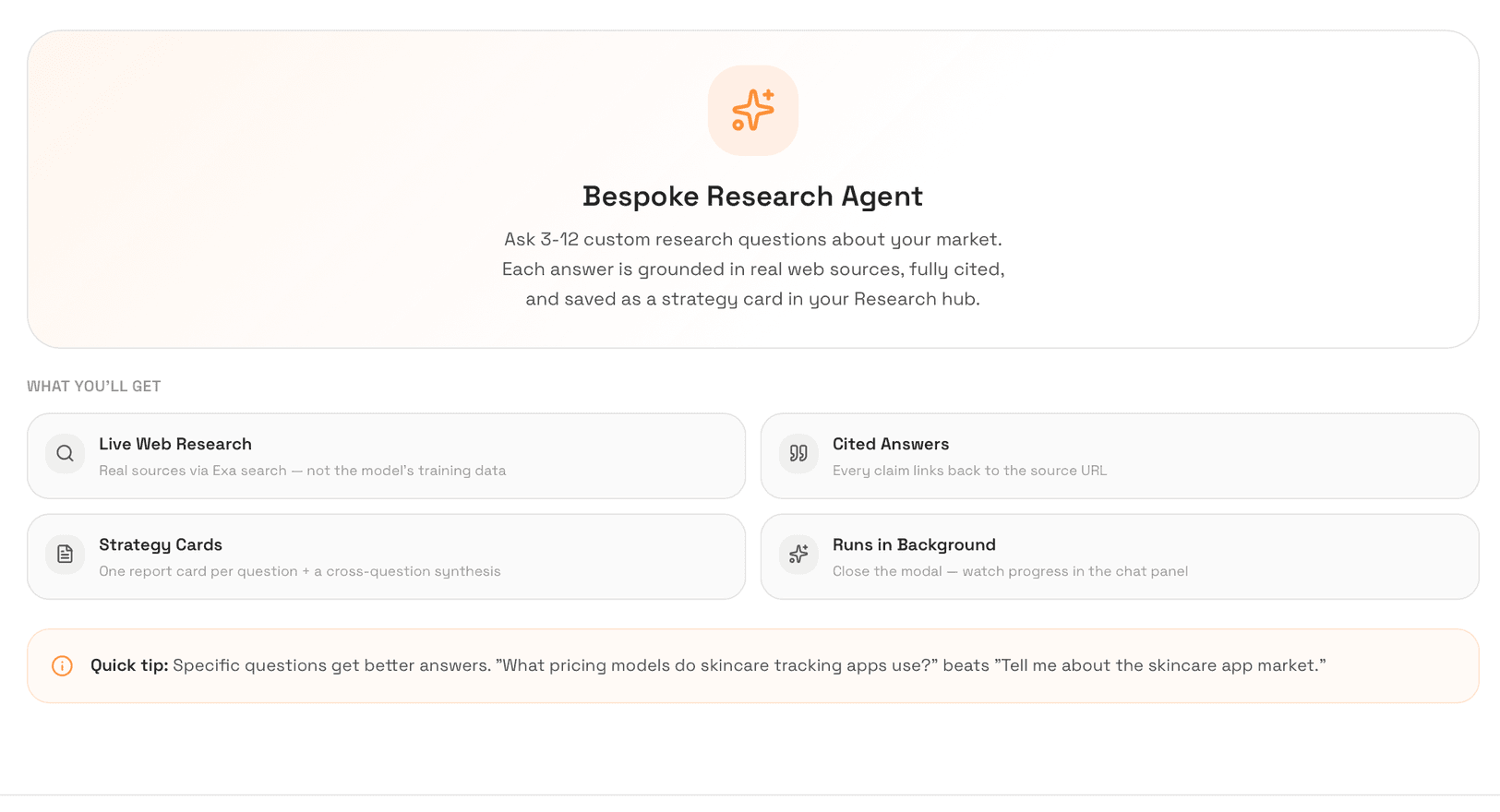Screen dimensions: 1500x812
Task: Click 'Every claim links back to the source URL' text
Action: [969, 471]
